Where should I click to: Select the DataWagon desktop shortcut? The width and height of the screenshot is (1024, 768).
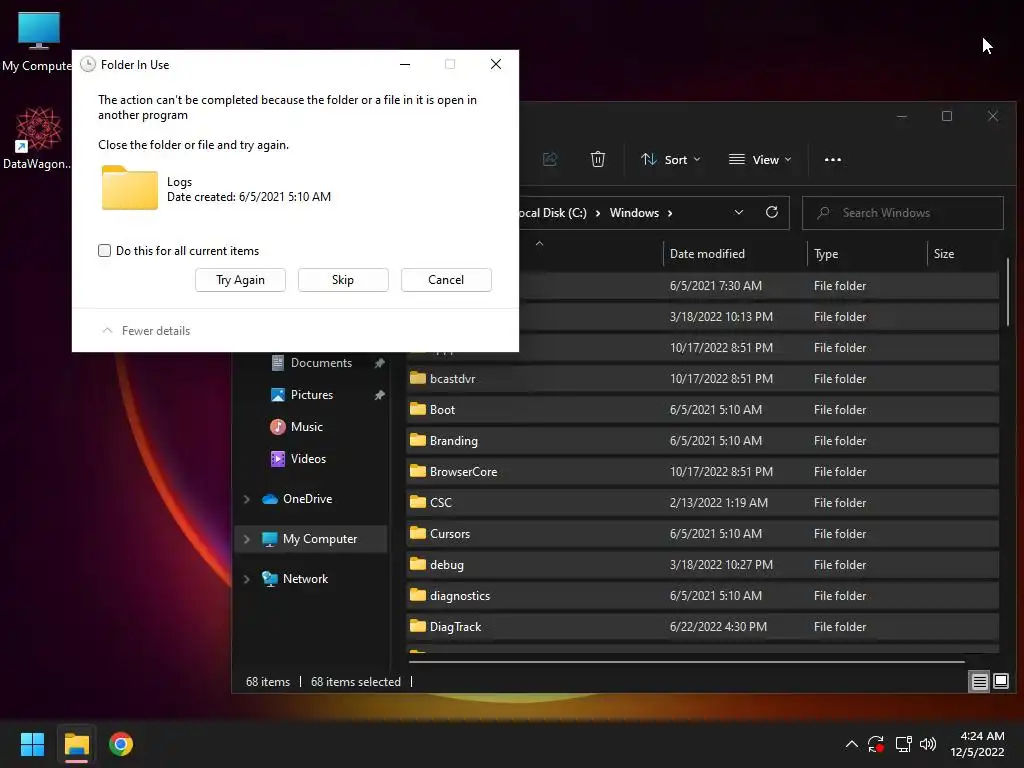click(x=37, y=138)
